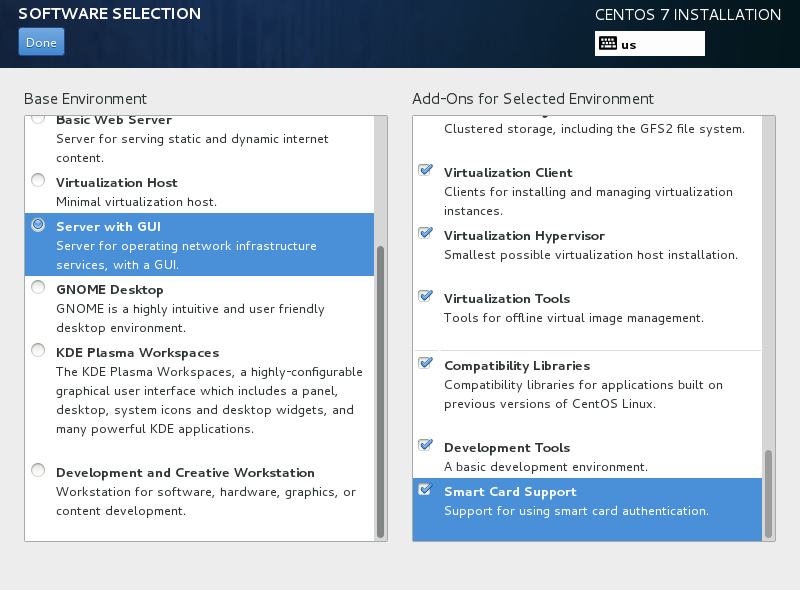
Task: Click the Virtualization Hypervisor description text
Action: pyautogui.click(x=590, y=255)
